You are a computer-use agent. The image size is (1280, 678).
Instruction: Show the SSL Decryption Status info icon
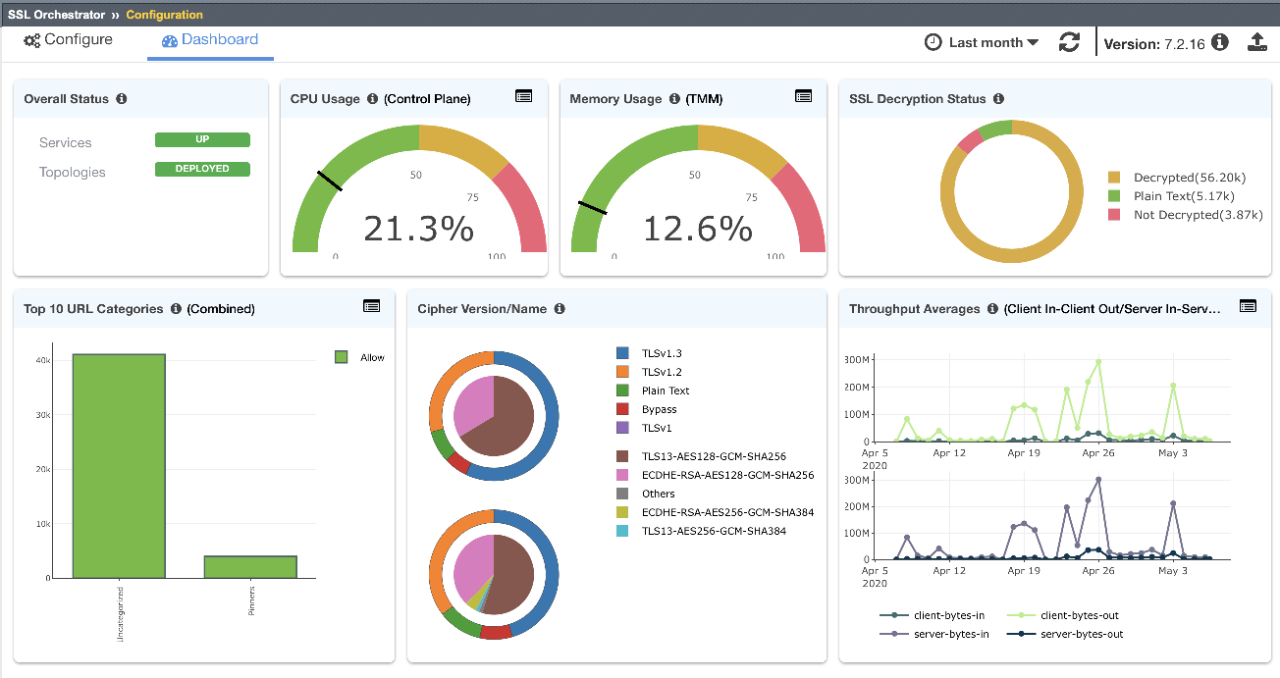pyautogui.click(x=999, y=99)
